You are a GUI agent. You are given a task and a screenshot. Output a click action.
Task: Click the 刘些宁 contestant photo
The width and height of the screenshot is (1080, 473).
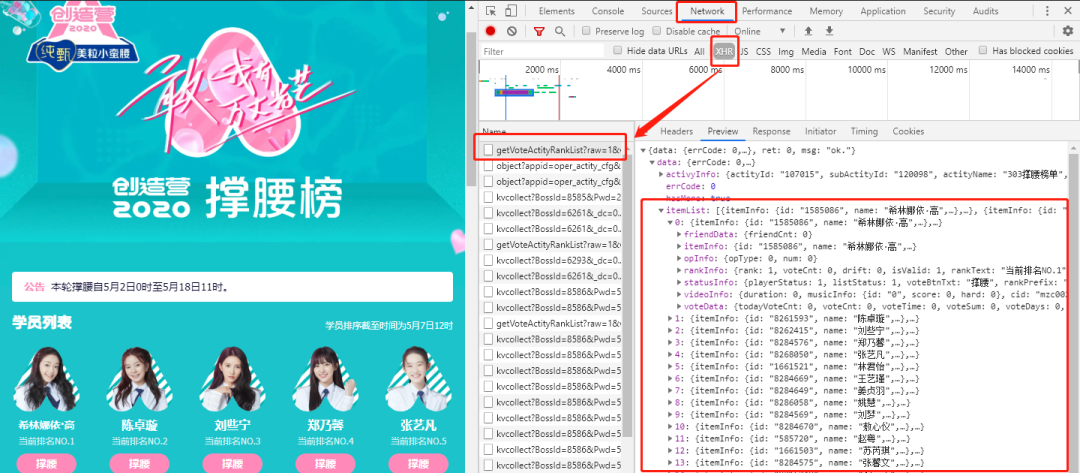coord(232,379)
